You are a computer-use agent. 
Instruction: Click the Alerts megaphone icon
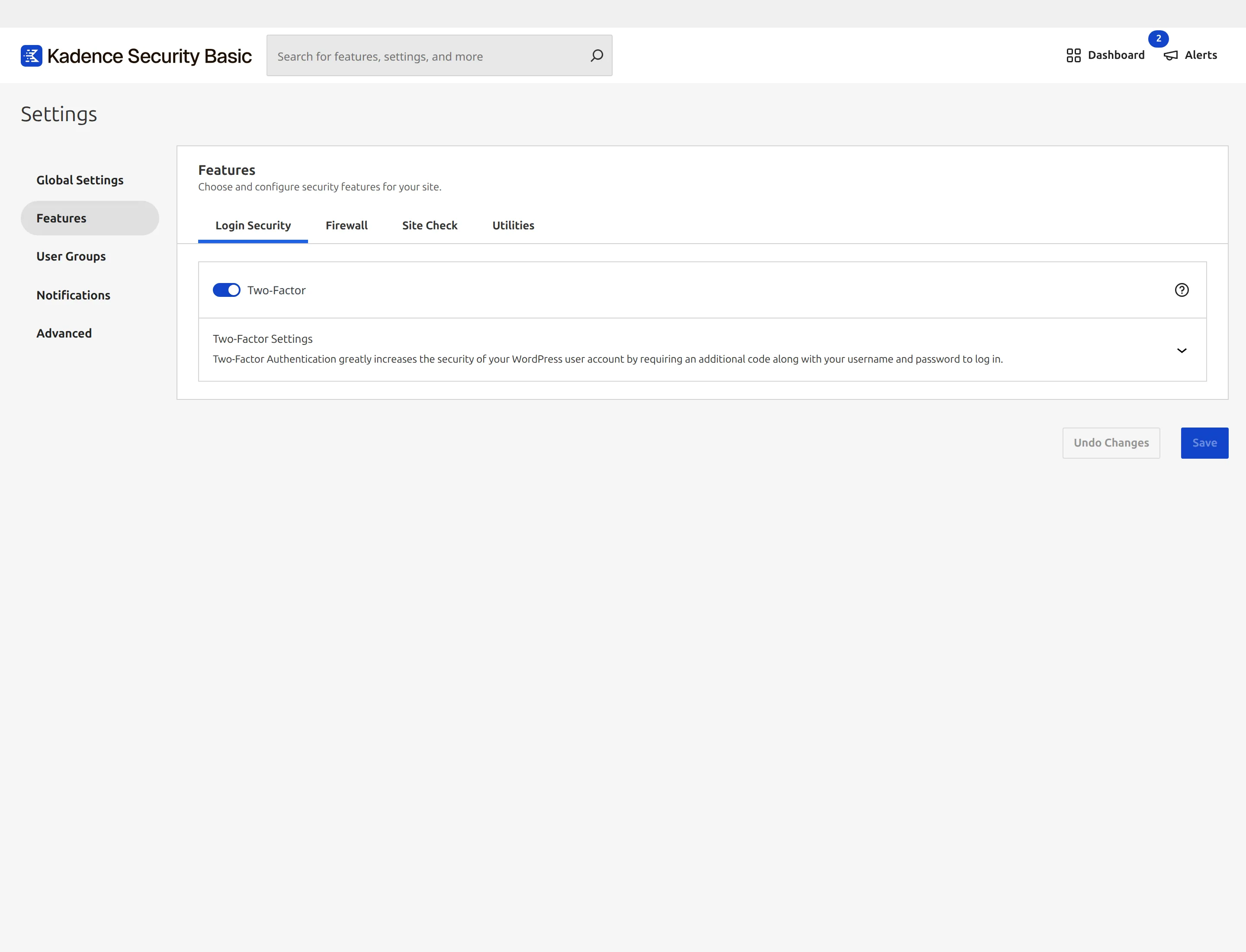pyautogui.click(x=1171, y=55)
